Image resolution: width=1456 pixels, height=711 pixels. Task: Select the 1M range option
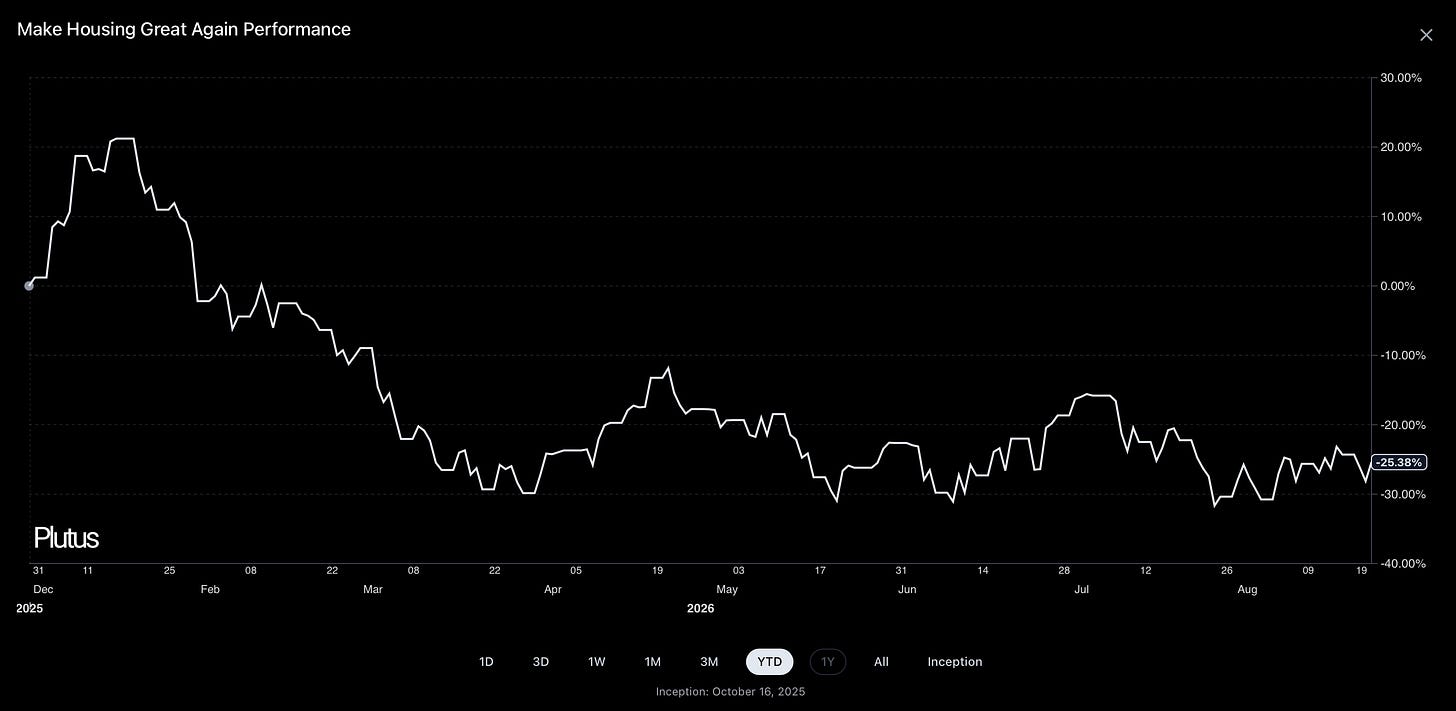point(653,662)
